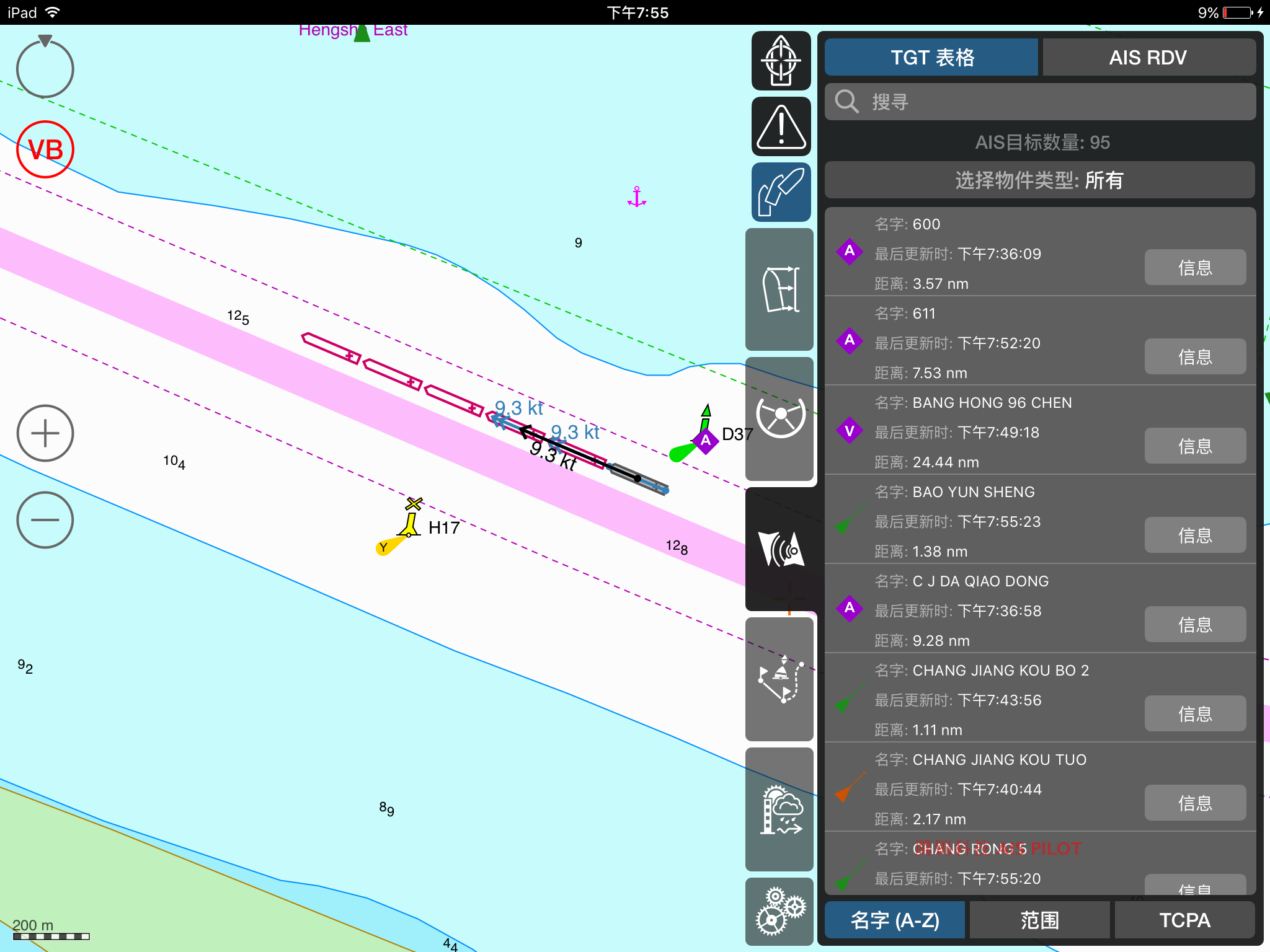Open 信息 for target 611
This screenshot has height=952, width=1270.
pyautogui.click(x=1194, y=356)
